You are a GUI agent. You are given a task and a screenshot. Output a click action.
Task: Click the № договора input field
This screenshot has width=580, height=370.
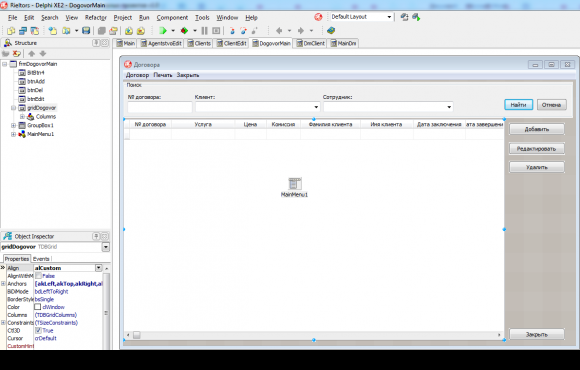click(x=160, y=107)
